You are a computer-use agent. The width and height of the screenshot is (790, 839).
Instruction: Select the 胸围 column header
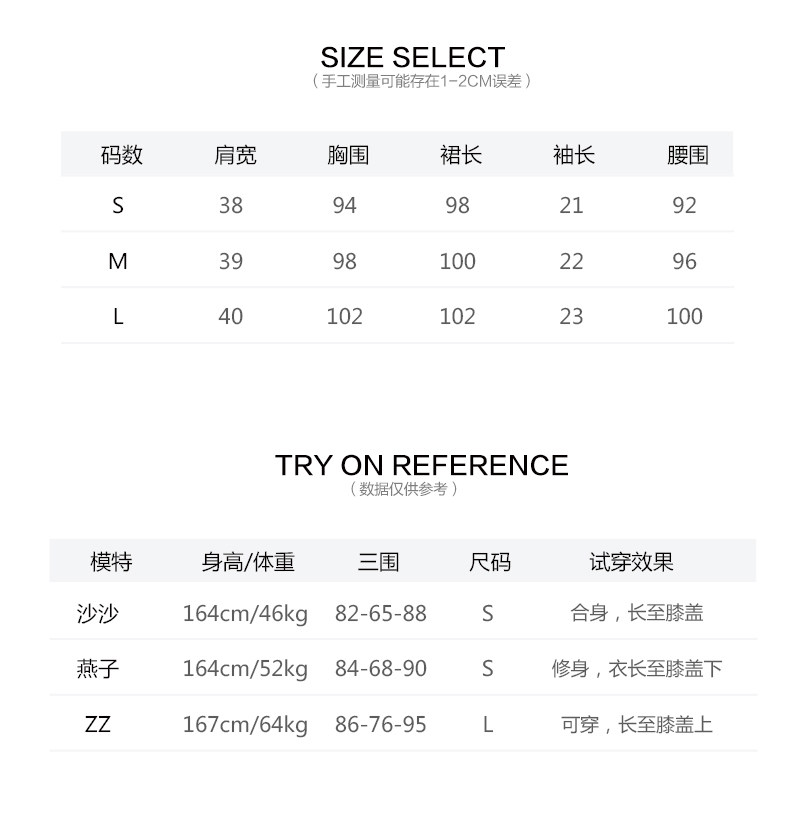point(348,155)
